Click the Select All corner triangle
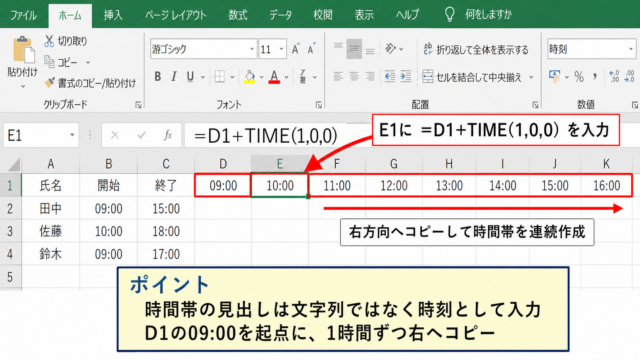Screen dimensions: 640x360 click(x=14, y=164)
